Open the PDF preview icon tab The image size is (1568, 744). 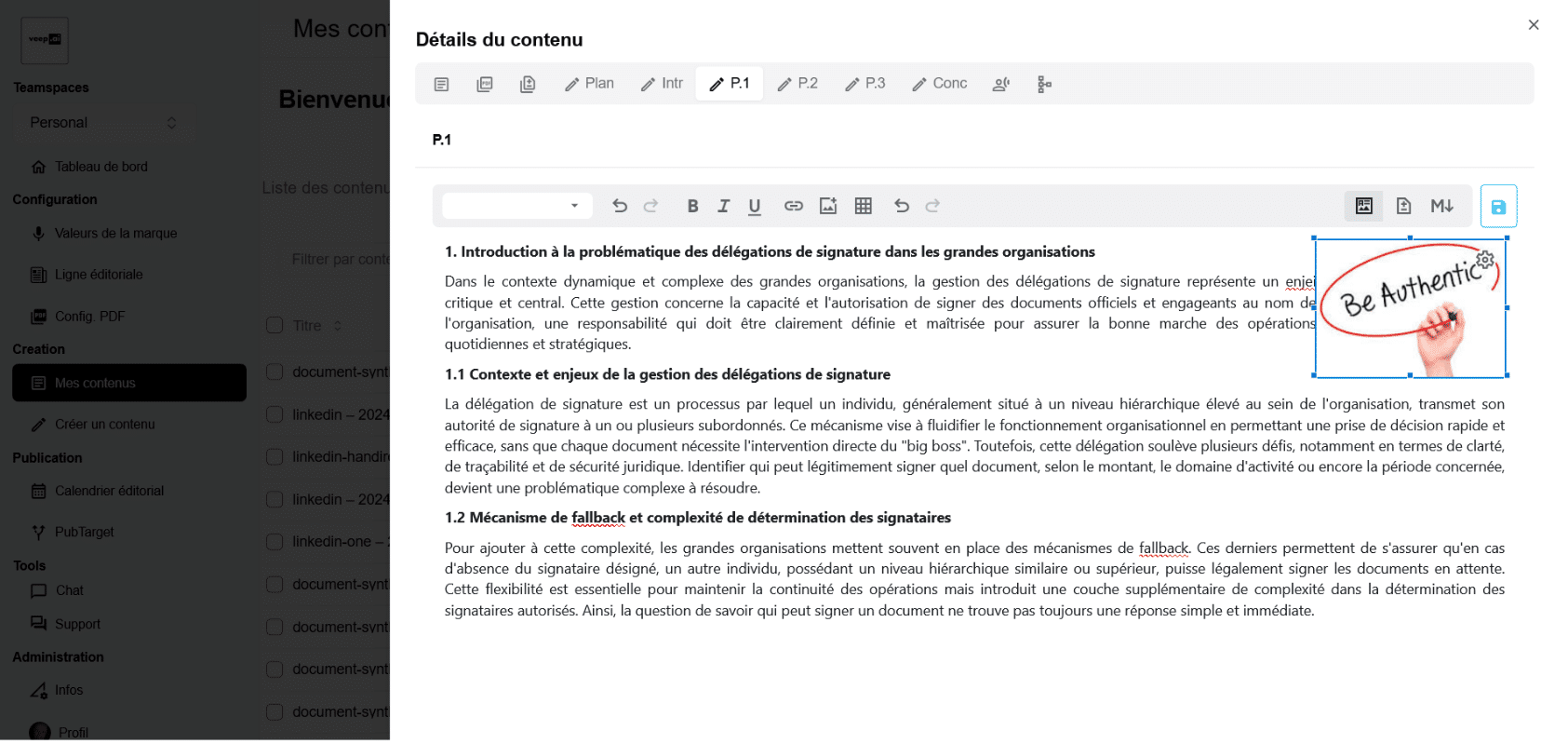coord(485,84)
